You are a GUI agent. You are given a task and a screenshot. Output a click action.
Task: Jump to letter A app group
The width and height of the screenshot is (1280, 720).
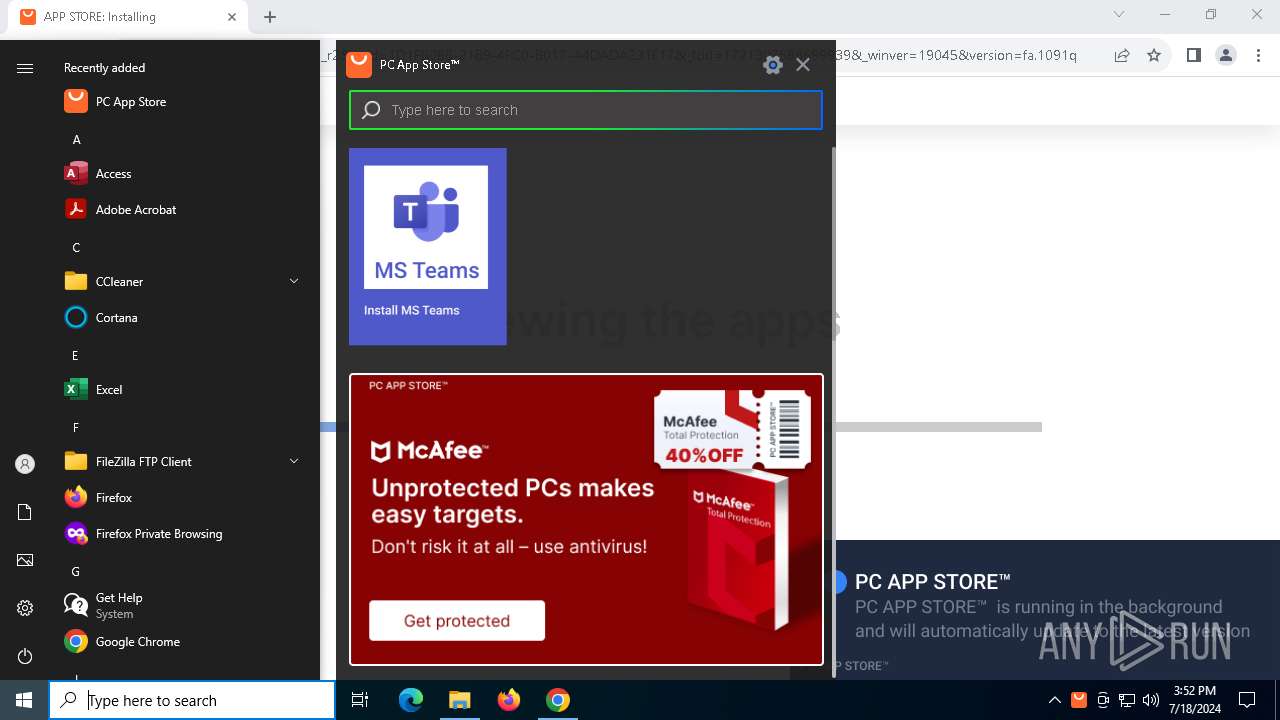(76, 140)
